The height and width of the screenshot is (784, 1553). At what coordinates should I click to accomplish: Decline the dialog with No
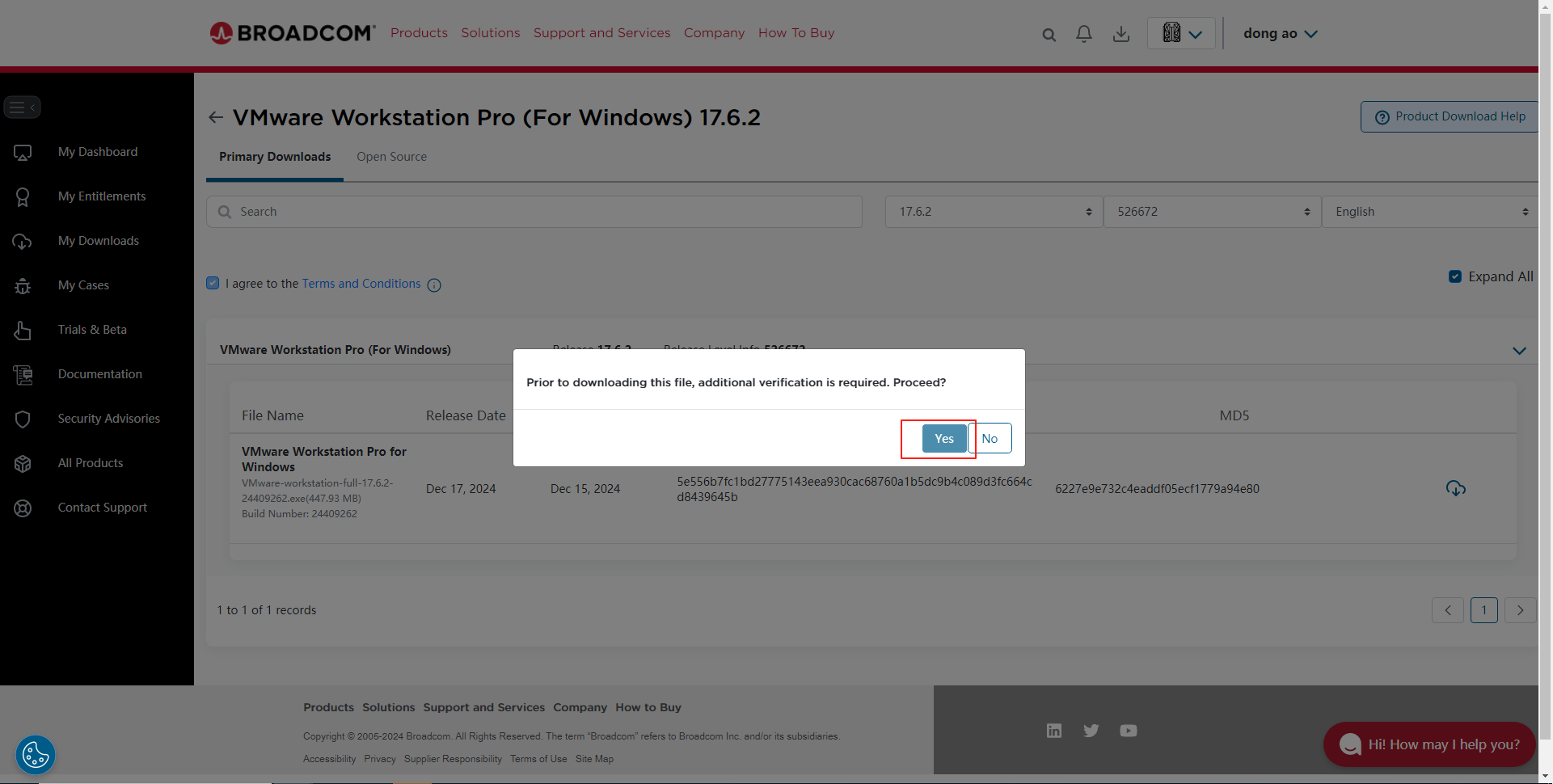click(x=990, y=438)
